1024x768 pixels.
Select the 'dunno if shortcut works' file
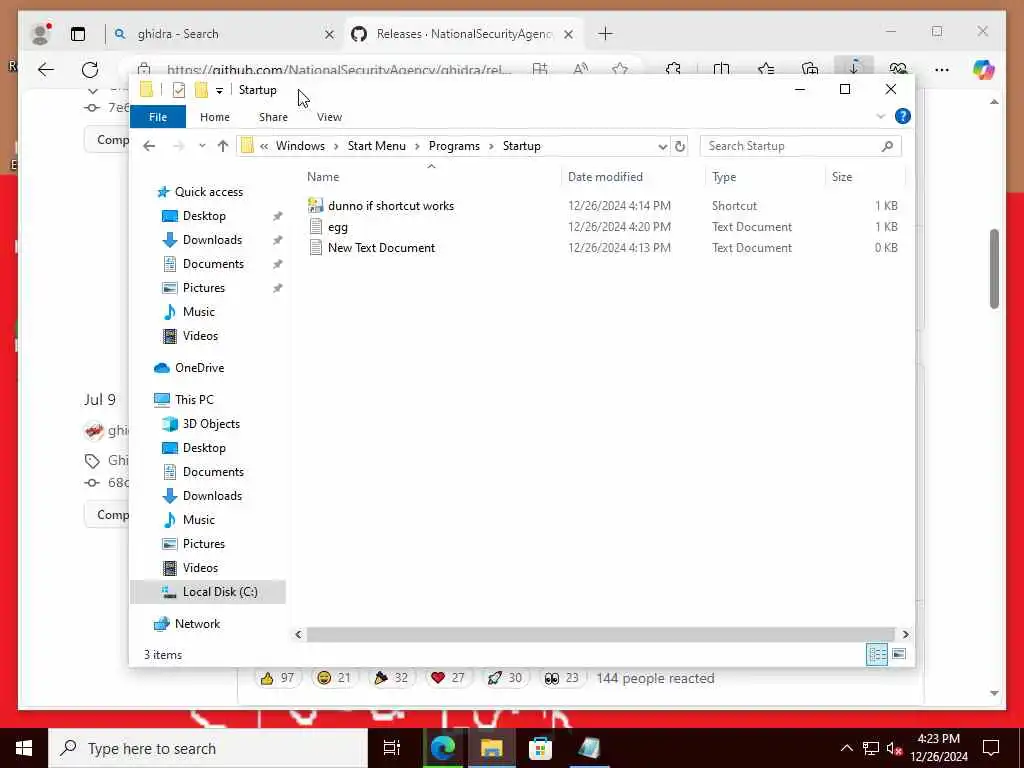(x=391, y=206)
